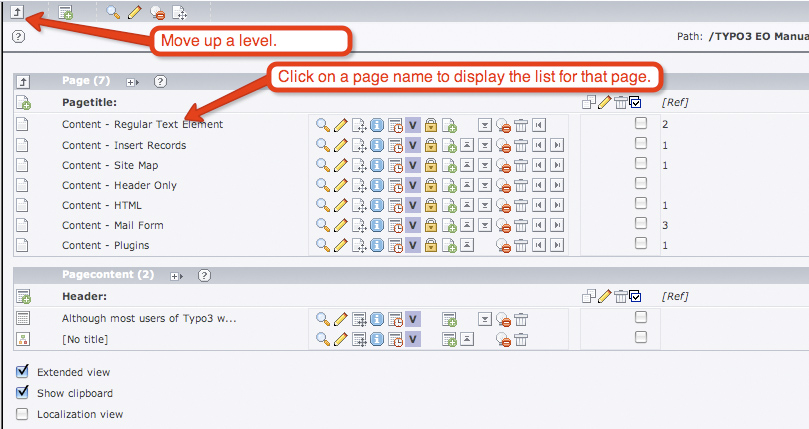The height and width of the screenshot is (429, 809).
Task: Click the lock permissions icon for 'Content - Mail Form'
Action: tap(431, 225)
